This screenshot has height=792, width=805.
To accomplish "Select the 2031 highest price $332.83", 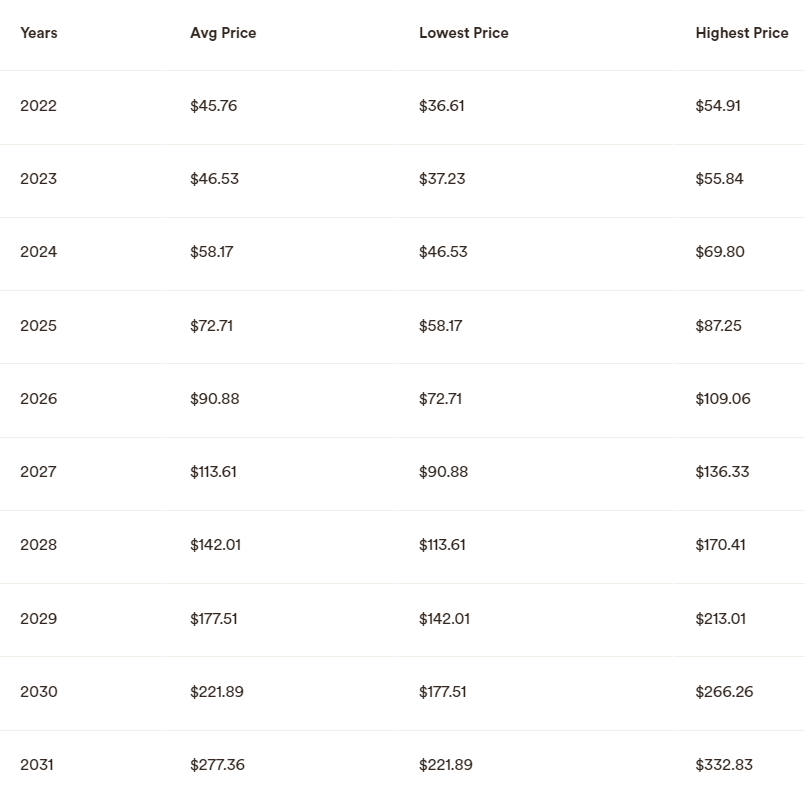I will [724, 765].
